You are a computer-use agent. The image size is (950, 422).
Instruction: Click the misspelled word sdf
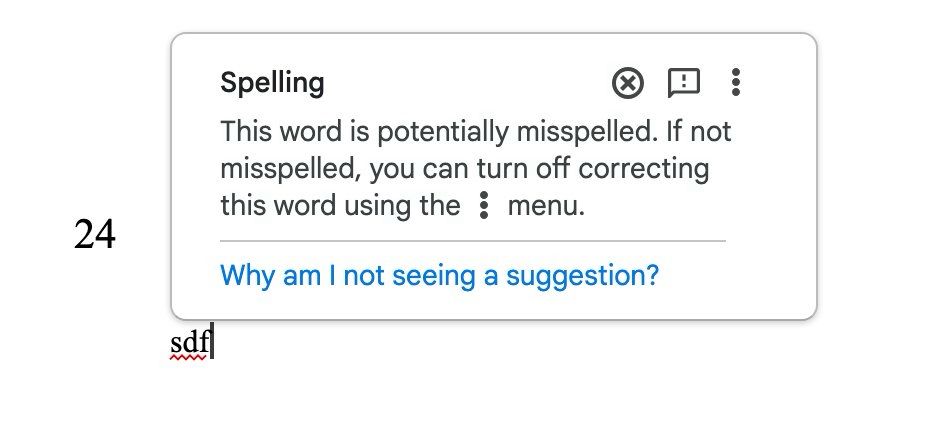(189, 345)
